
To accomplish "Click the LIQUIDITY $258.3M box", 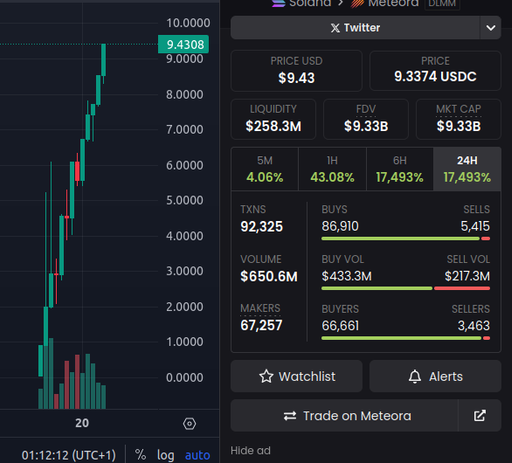I will [x=273, y=119].
